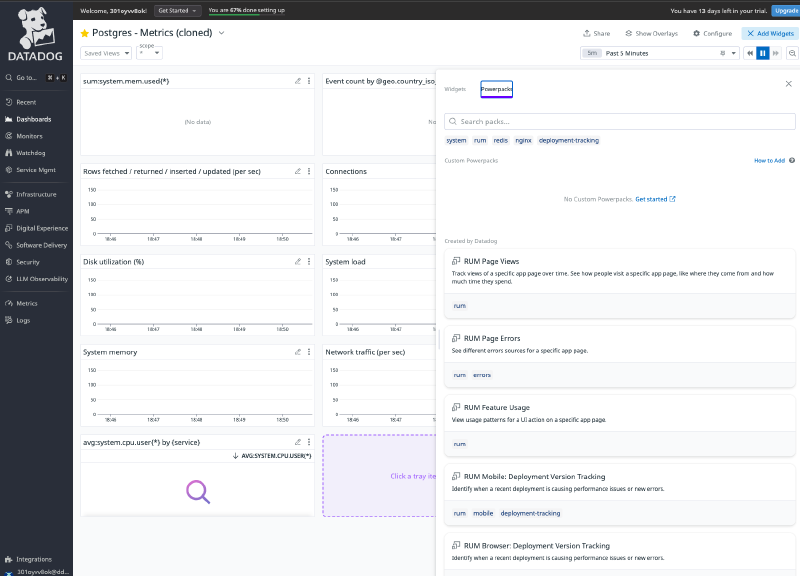Click the search zoom icon on the dashboard

791,53
